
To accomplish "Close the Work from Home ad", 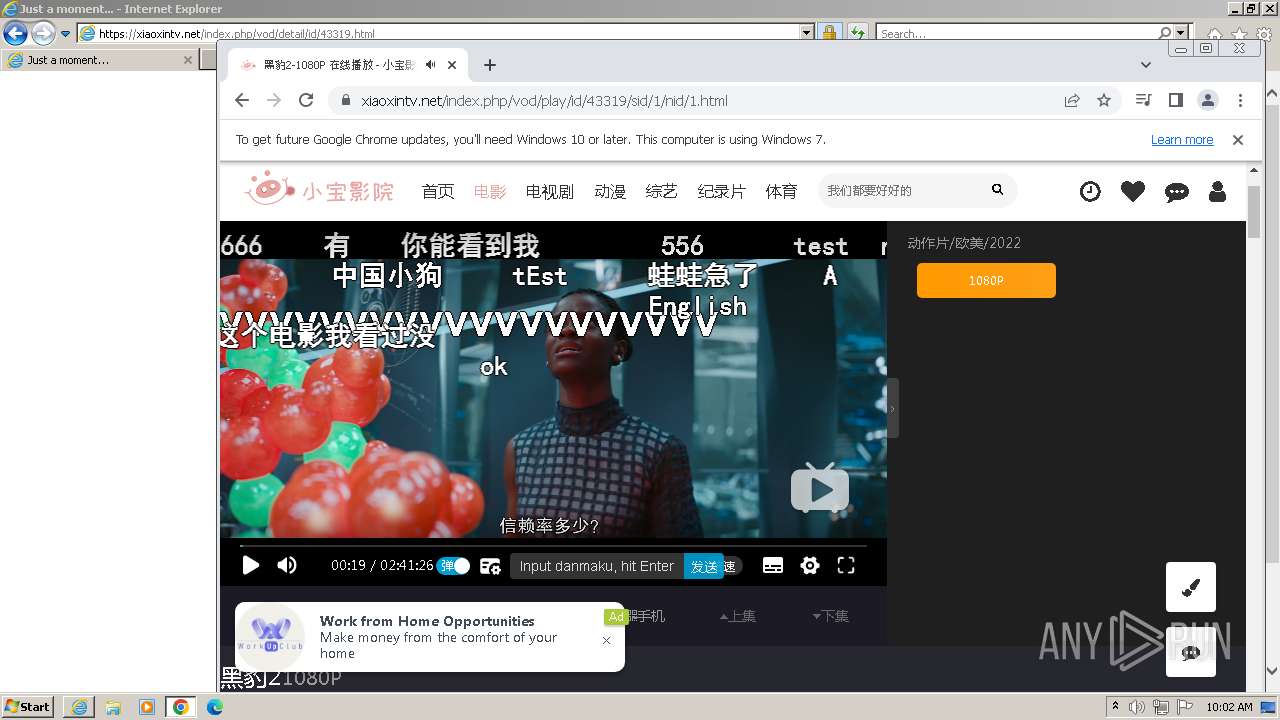I will pyautogui.click(x=606, y=640).
